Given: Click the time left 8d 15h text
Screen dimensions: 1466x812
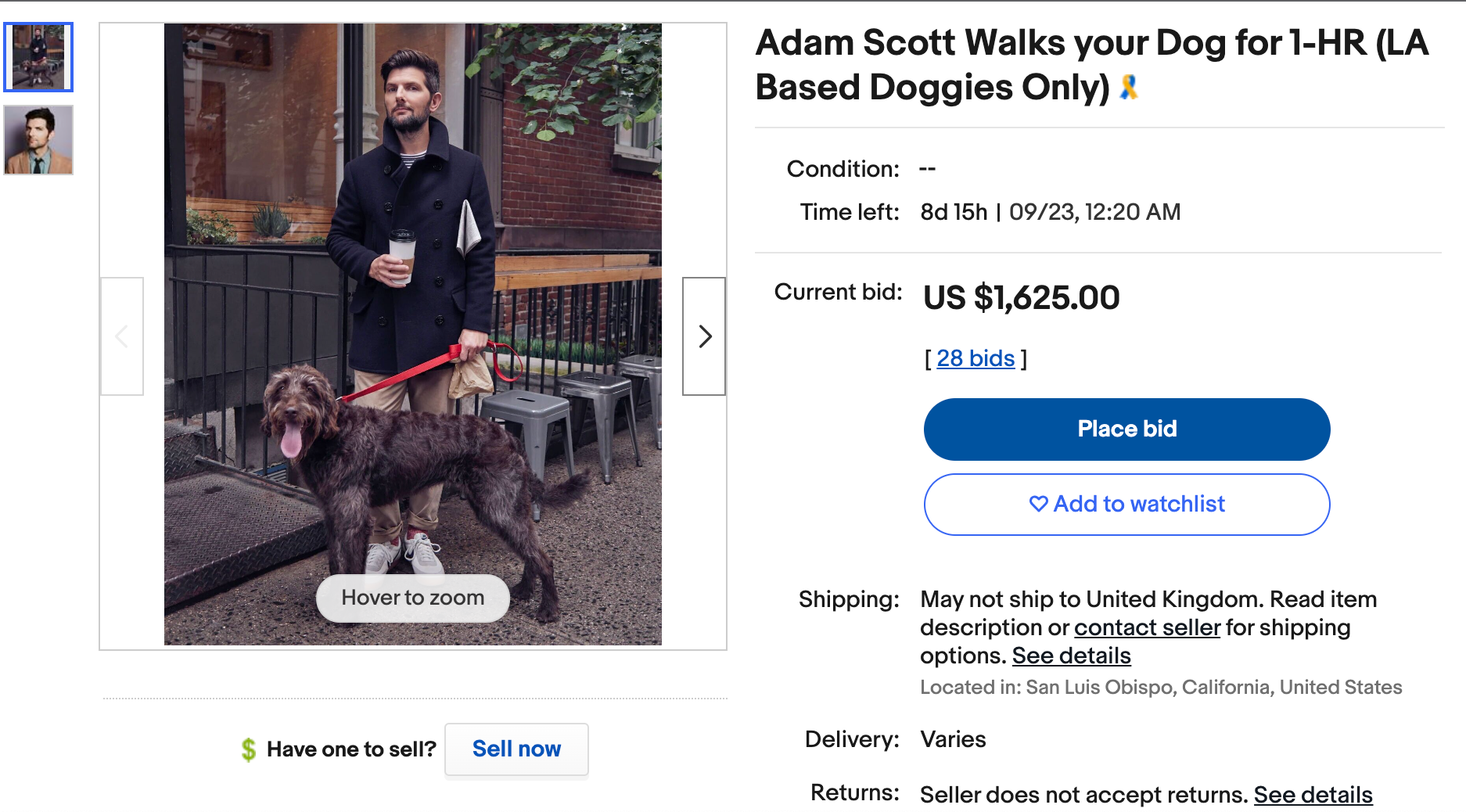Looking at the screenshot, I should [x=954, y=212].
